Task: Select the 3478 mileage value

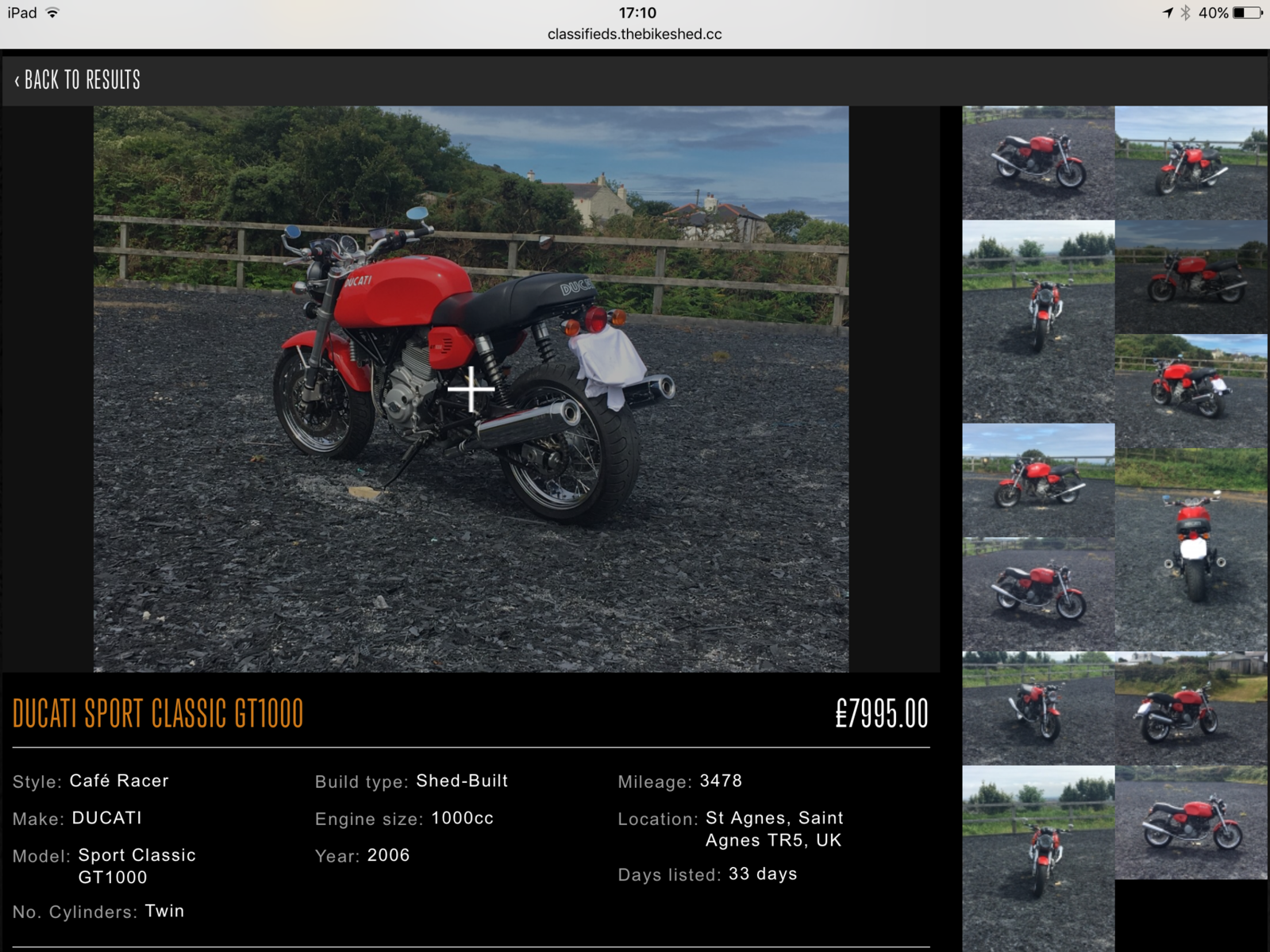Action: click(721, 781)
